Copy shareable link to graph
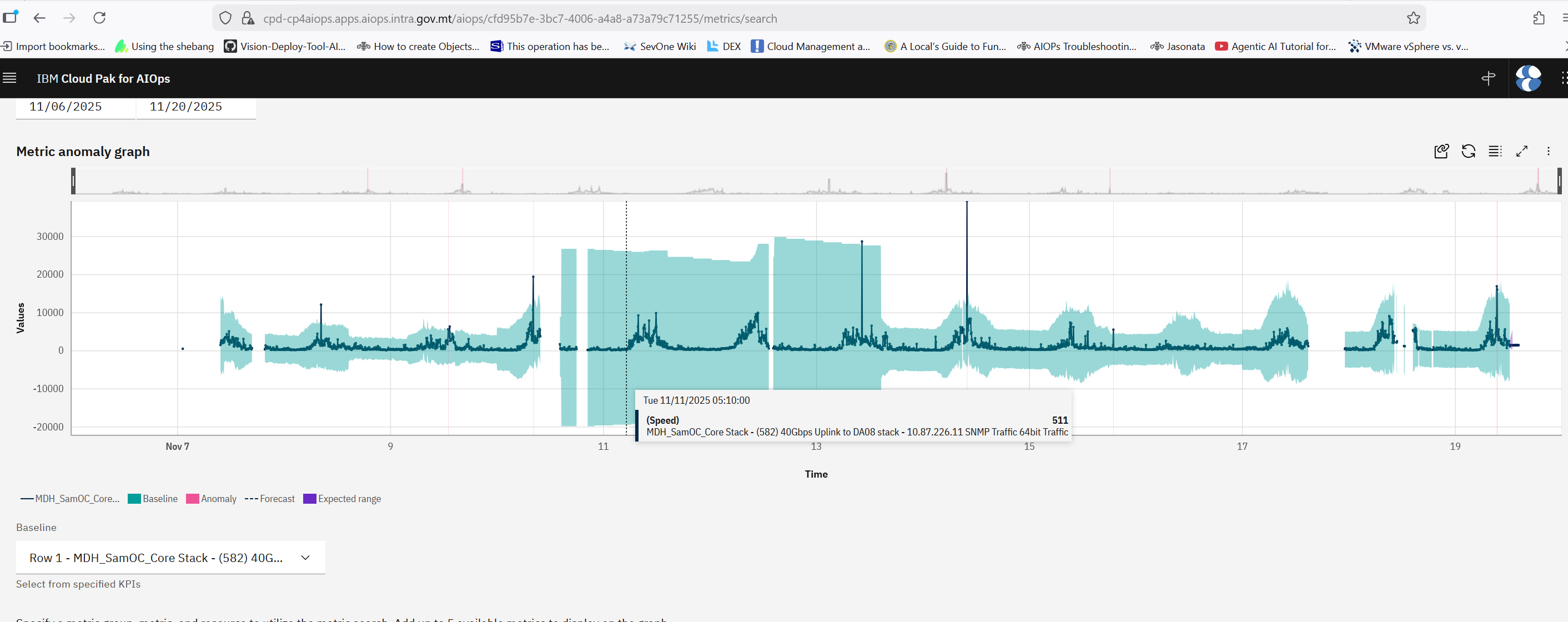 pyautogui.click(x=1441, y=151)
